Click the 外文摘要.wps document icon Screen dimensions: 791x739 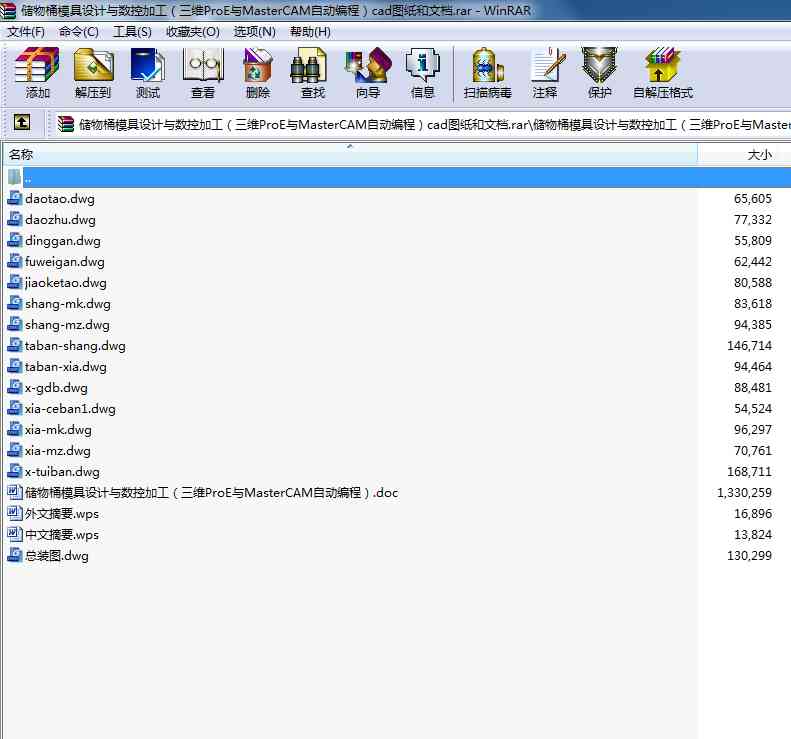click(15, 514)
